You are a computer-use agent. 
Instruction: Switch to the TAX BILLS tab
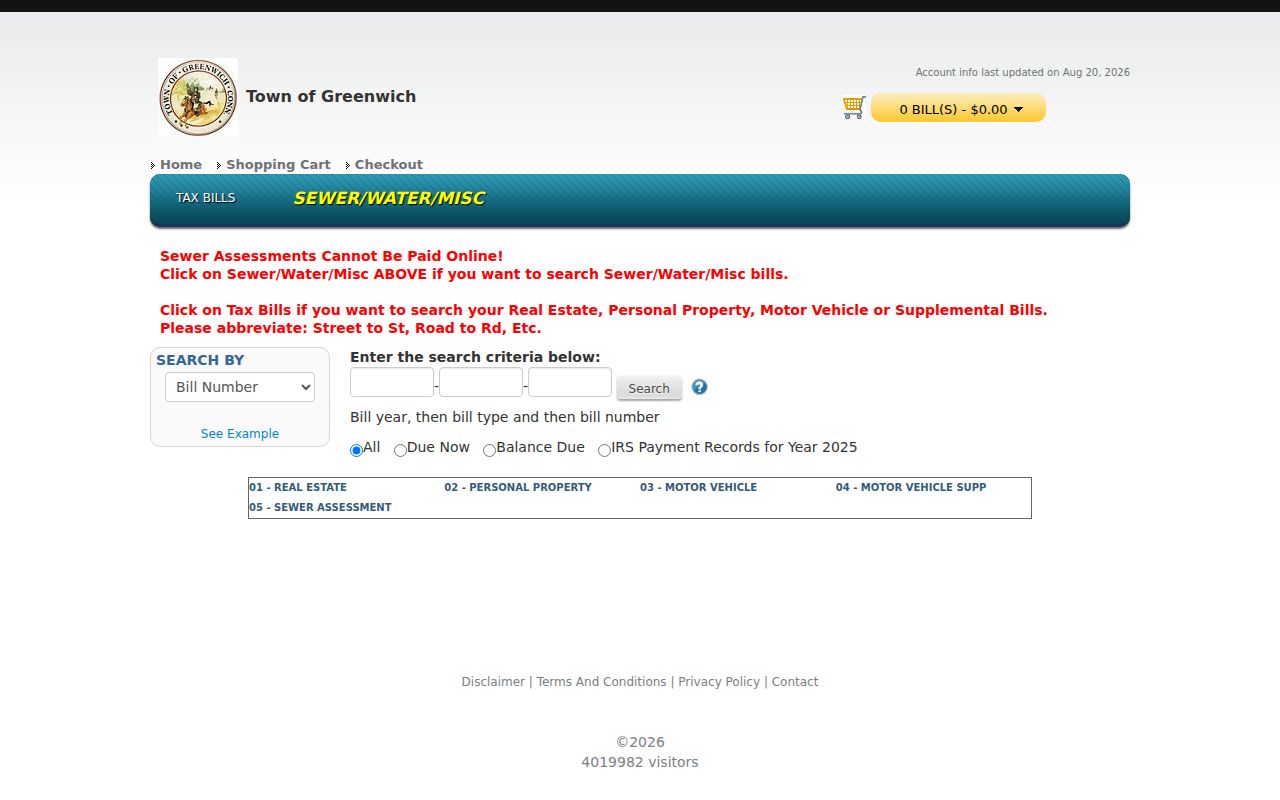206,198
